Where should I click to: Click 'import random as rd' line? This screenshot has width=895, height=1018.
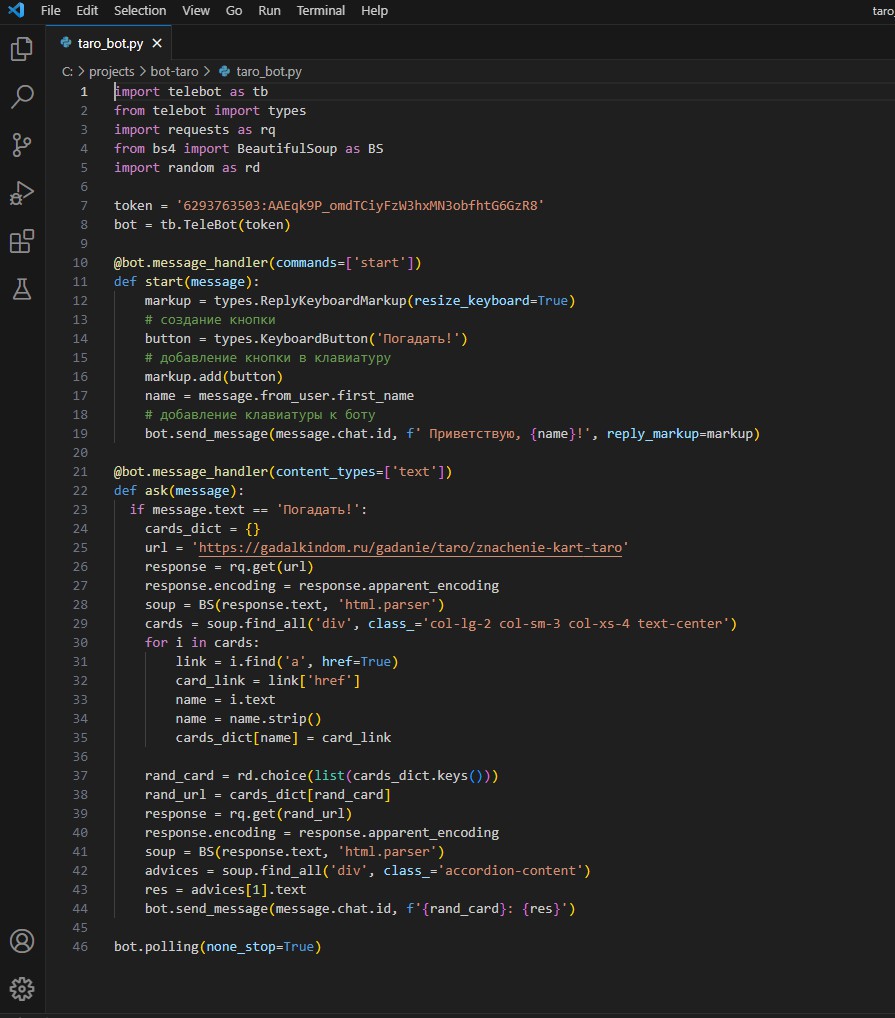187,168
